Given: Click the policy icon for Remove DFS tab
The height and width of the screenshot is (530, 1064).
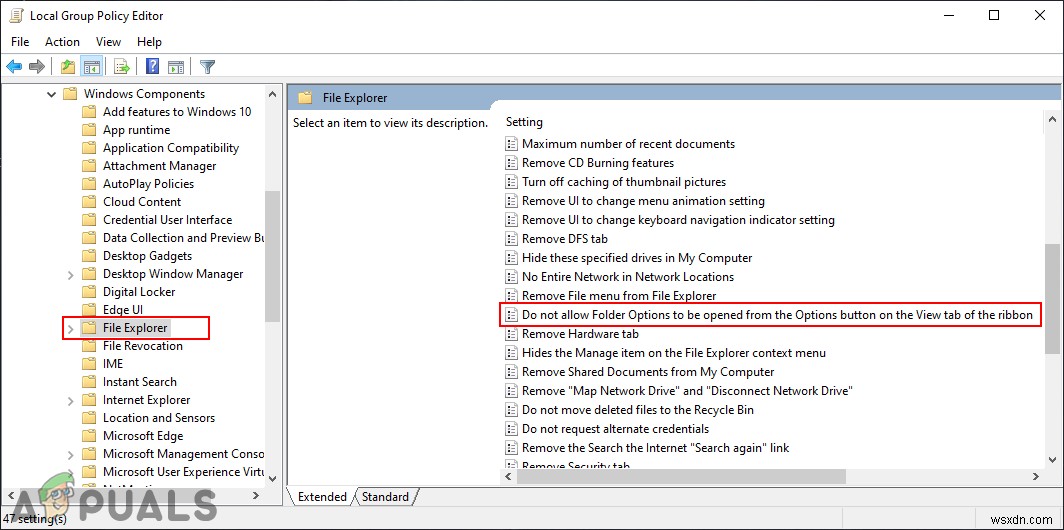Looking at the screenshot, I should click(x=512, y=239).
